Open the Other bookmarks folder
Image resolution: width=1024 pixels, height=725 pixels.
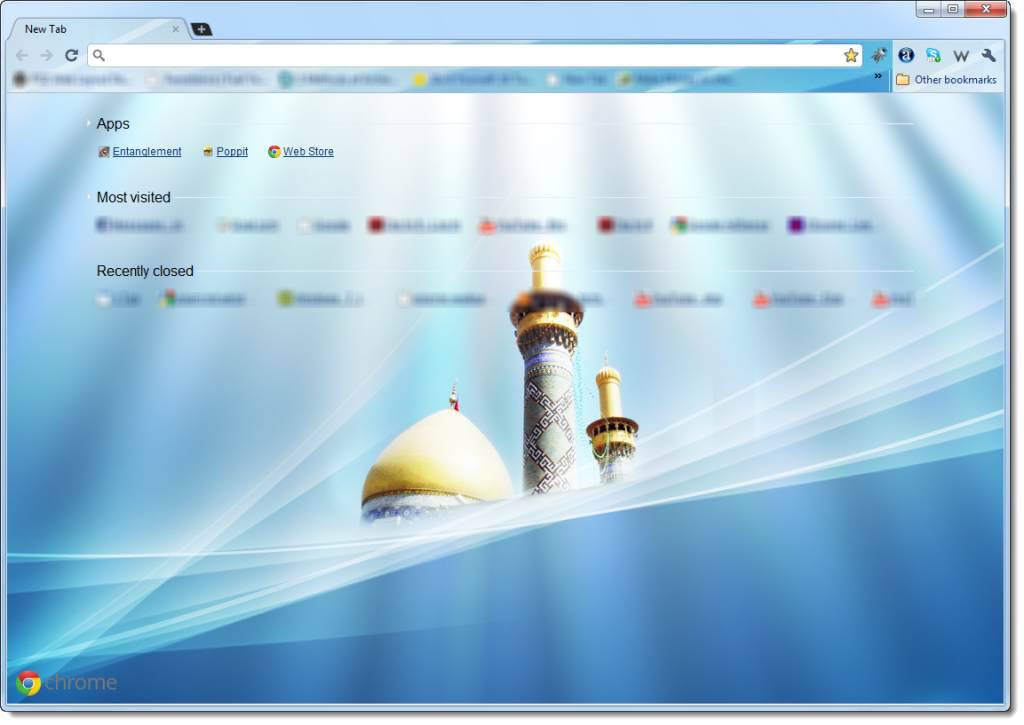pos(946,79)
